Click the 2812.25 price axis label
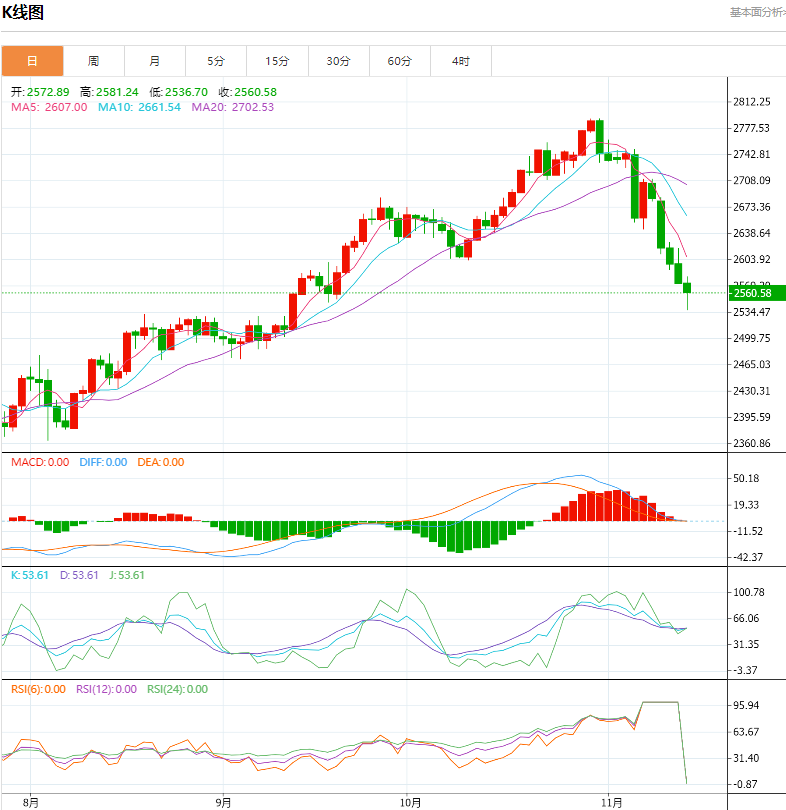786x810 pixels. click(752, 102)
